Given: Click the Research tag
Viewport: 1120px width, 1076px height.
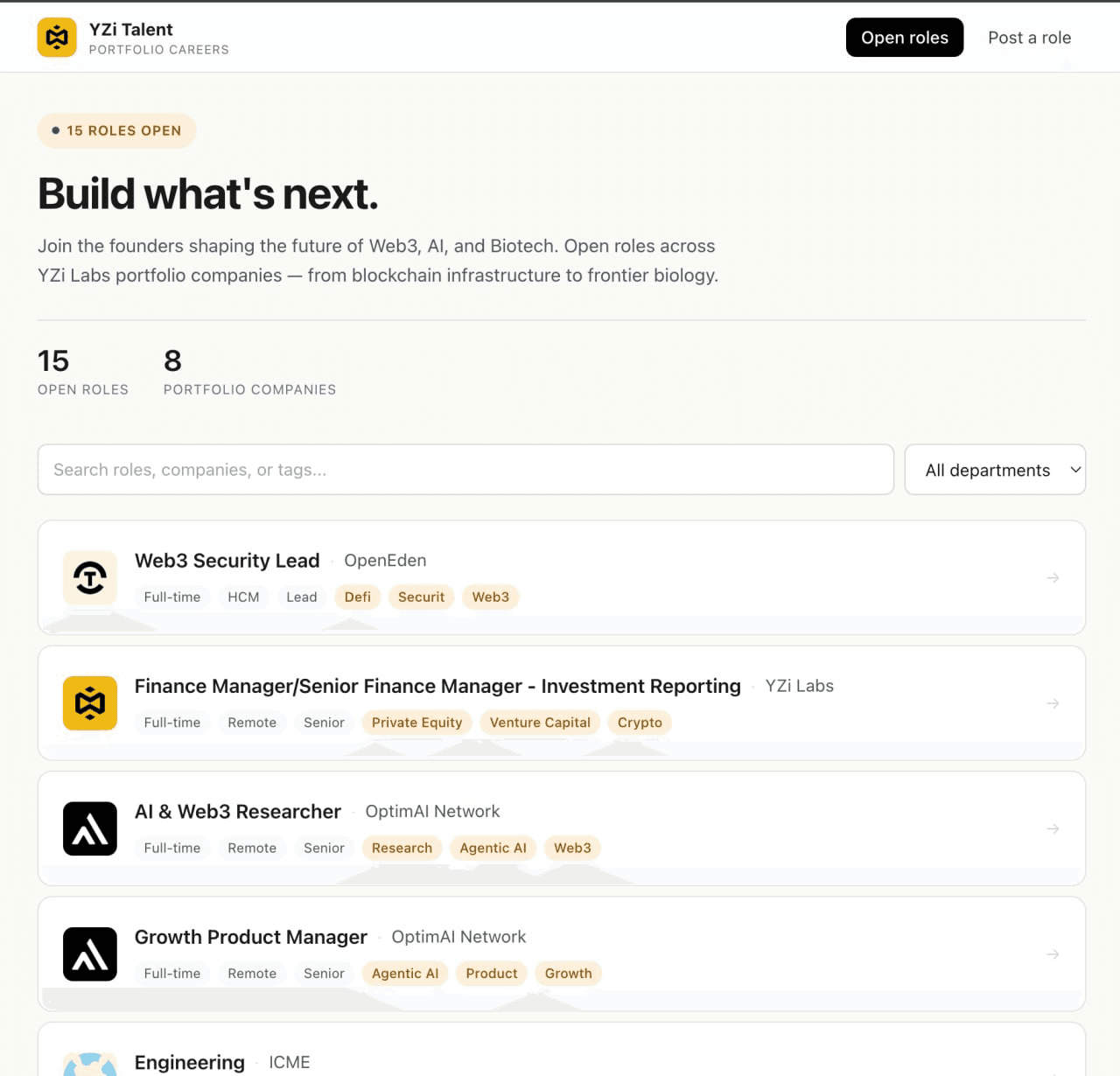Looking at the screenshot, I should [x=402, y=848].
